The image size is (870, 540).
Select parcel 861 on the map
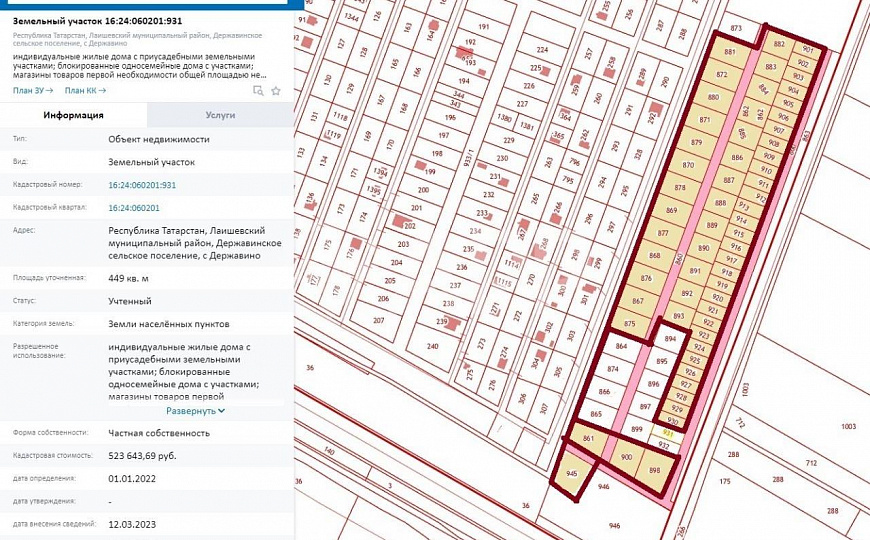(x=588, y=437)
